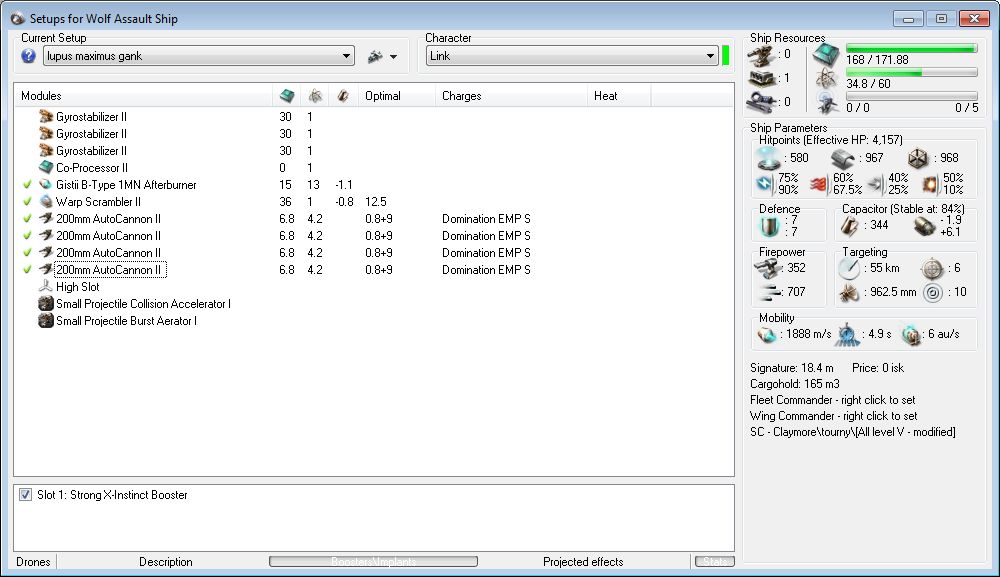The width and height of the screenshot is (1000, 577).
Task: Click the Collision Accelerator rig icon
Action: (x=45, y=303)
